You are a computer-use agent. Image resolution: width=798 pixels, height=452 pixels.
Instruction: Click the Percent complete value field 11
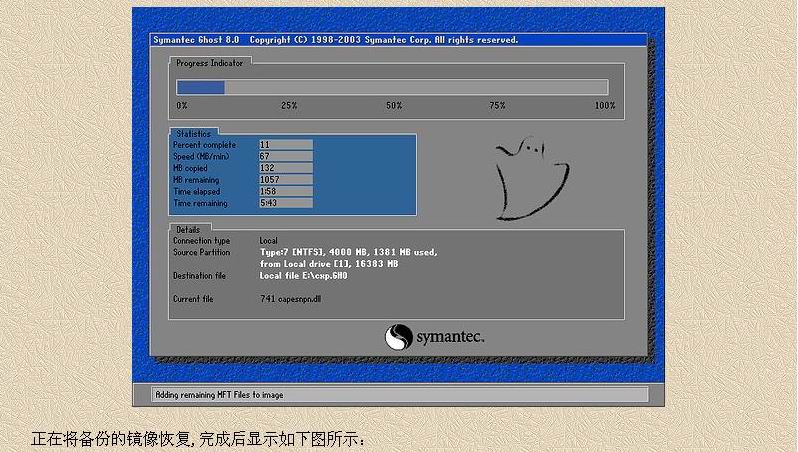286,145
